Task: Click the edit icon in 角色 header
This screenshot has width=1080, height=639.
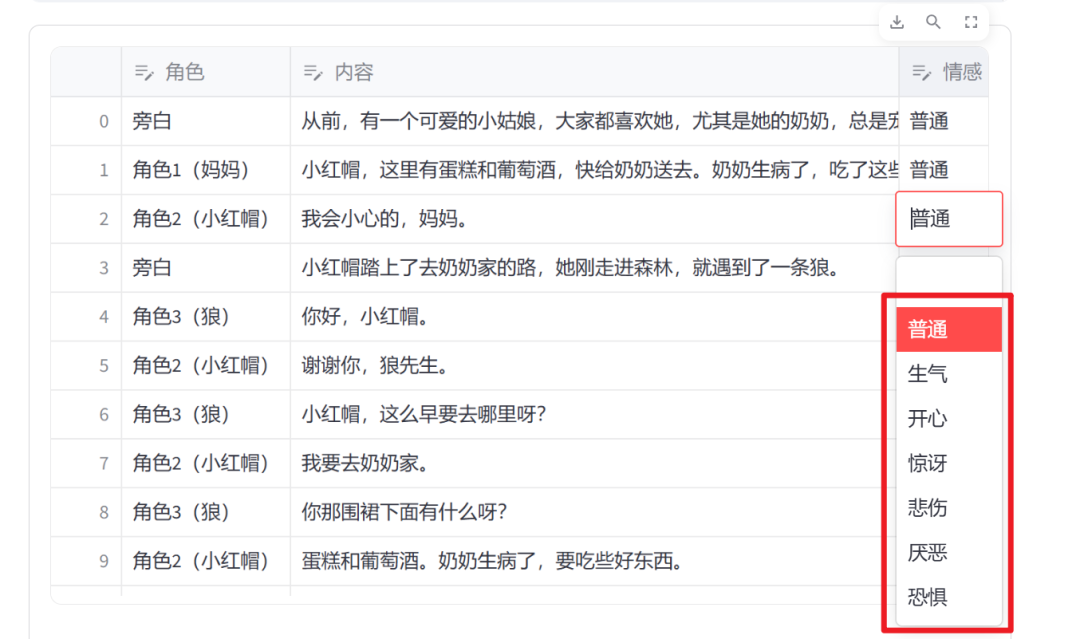Action: pyautogui.click(x=144, y=72)
